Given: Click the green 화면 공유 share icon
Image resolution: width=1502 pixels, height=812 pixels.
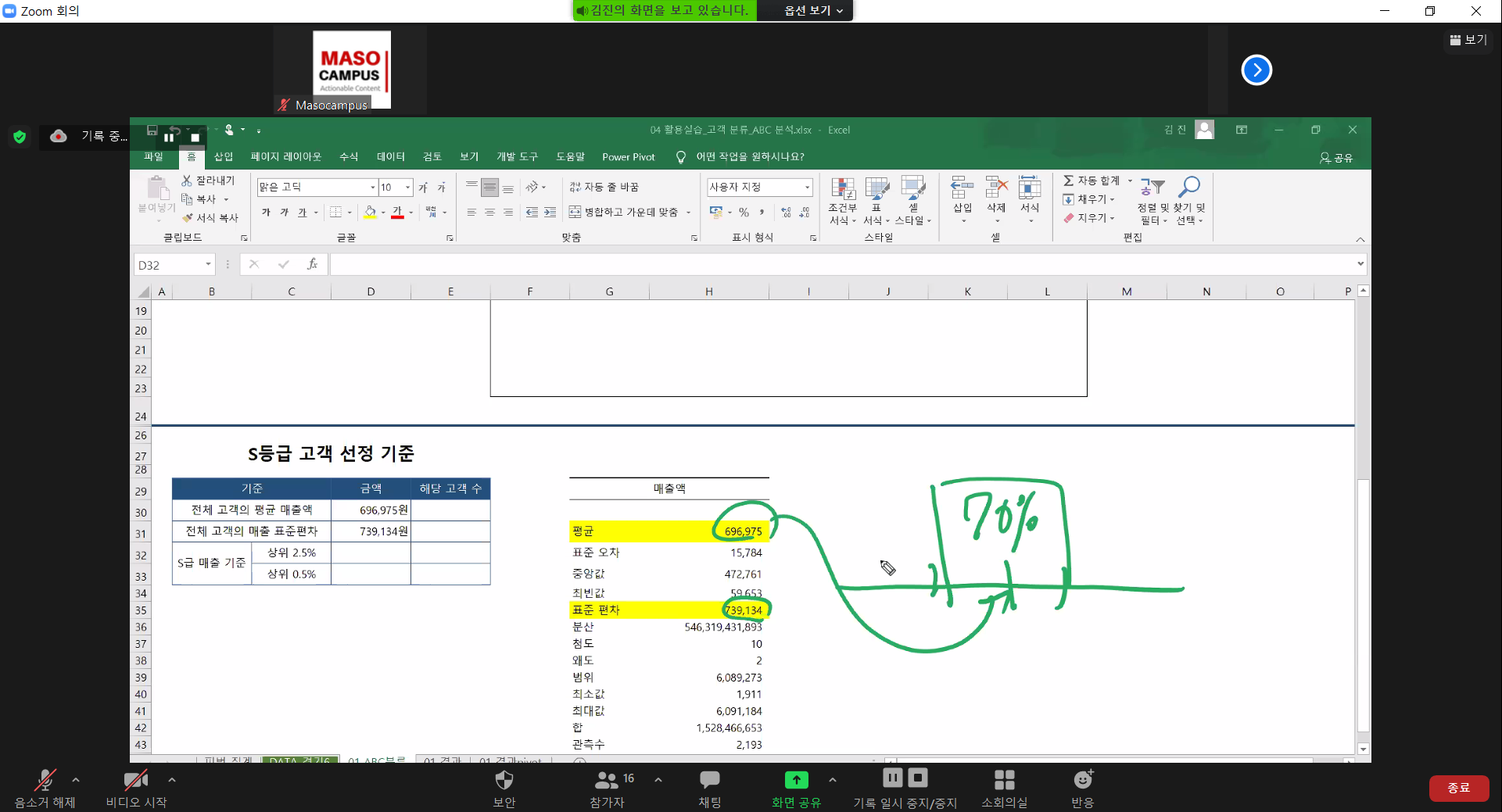Looking at the screenshot, I should [796, 780].
